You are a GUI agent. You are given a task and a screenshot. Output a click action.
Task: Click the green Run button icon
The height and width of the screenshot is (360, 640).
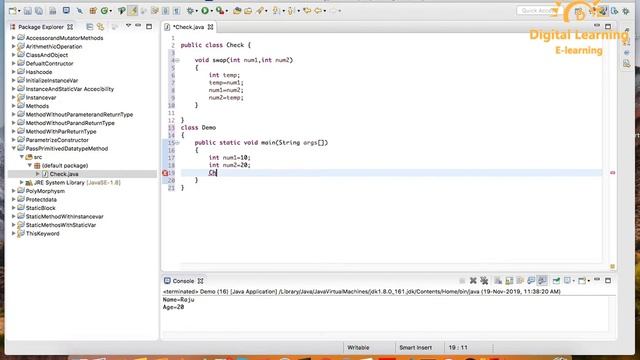click(204, 11)
